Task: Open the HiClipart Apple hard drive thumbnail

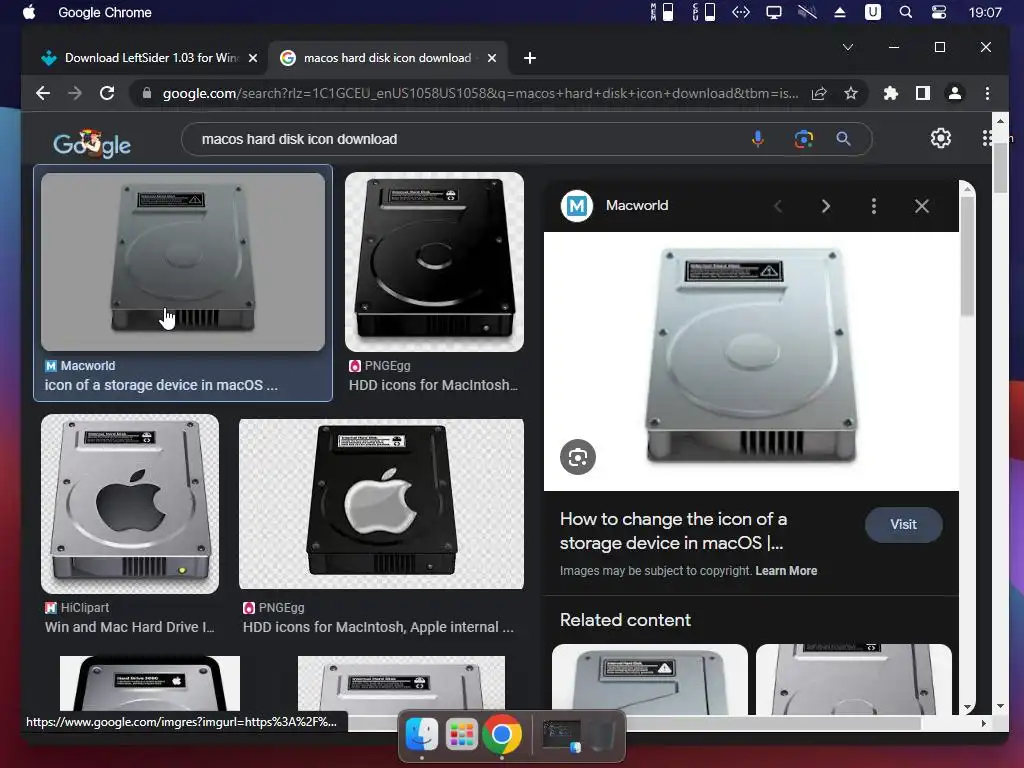Action: point(130,504)
